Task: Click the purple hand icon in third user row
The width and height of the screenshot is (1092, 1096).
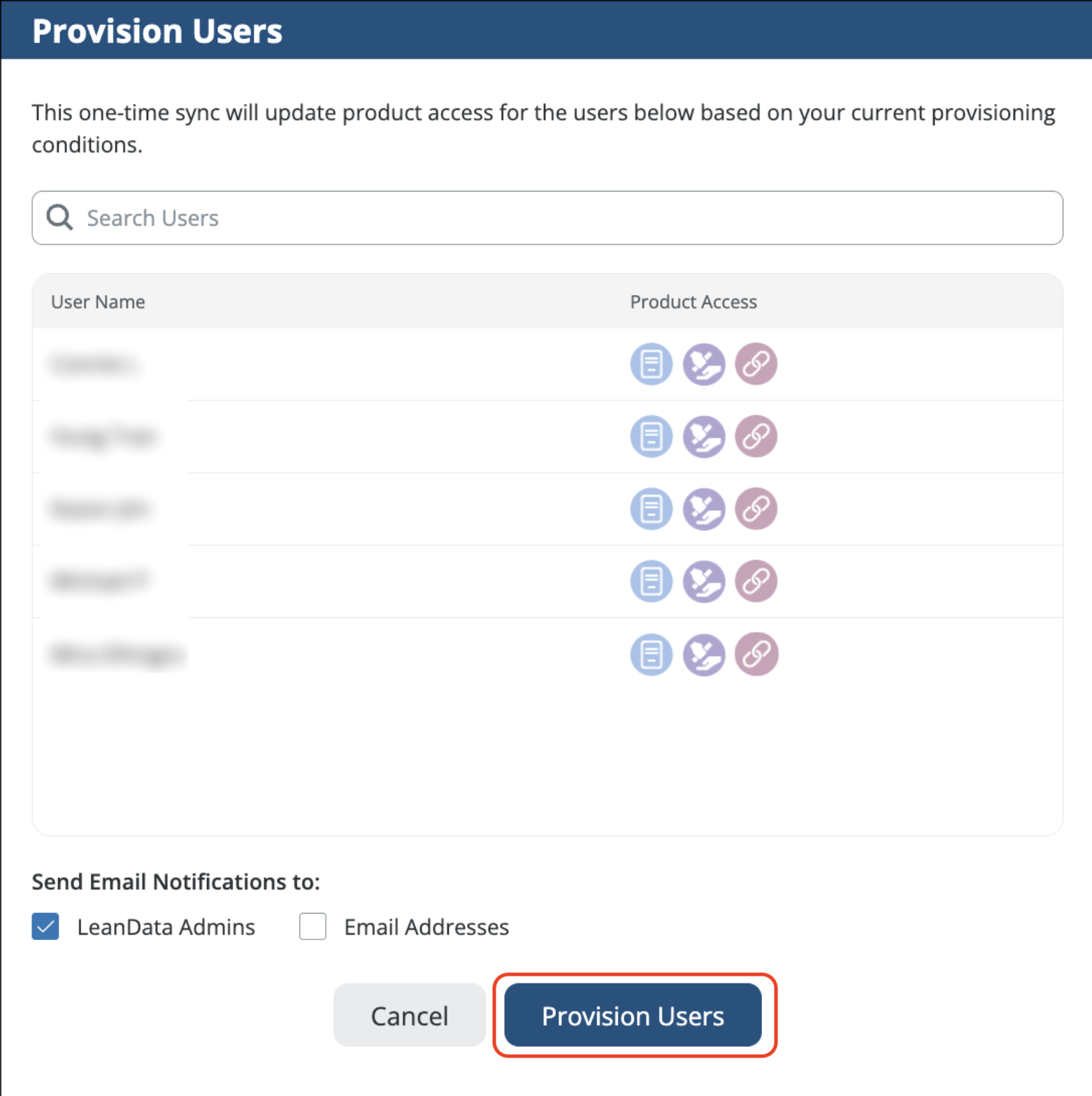Action: (x=703, y=509)
